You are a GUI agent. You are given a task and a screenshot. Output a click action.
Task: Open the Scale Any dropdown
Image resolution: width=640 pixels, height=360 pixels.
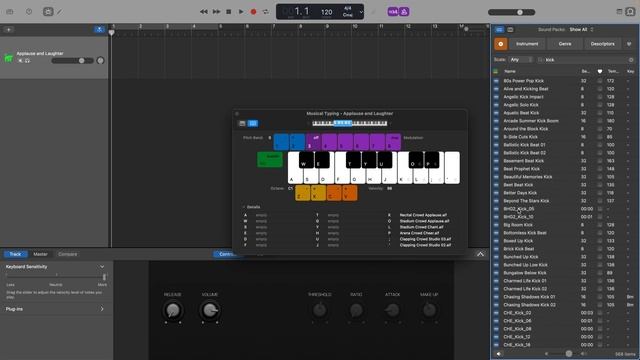(521, 60)
